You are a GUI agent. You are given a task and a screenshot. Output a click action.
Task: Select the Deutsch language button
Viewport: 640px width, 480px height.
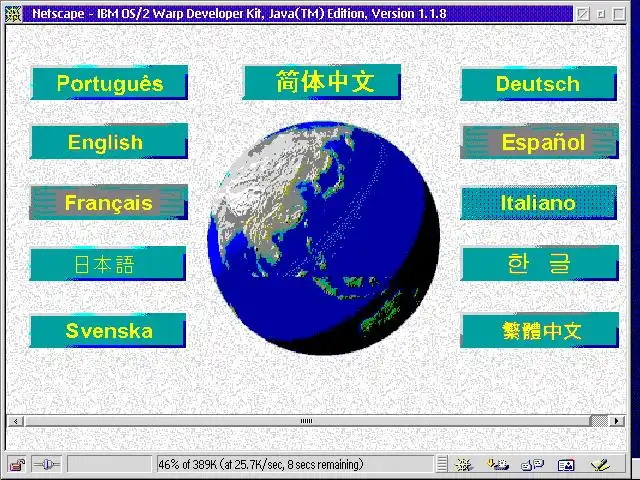pyautogui.click(x=539, y=84)
